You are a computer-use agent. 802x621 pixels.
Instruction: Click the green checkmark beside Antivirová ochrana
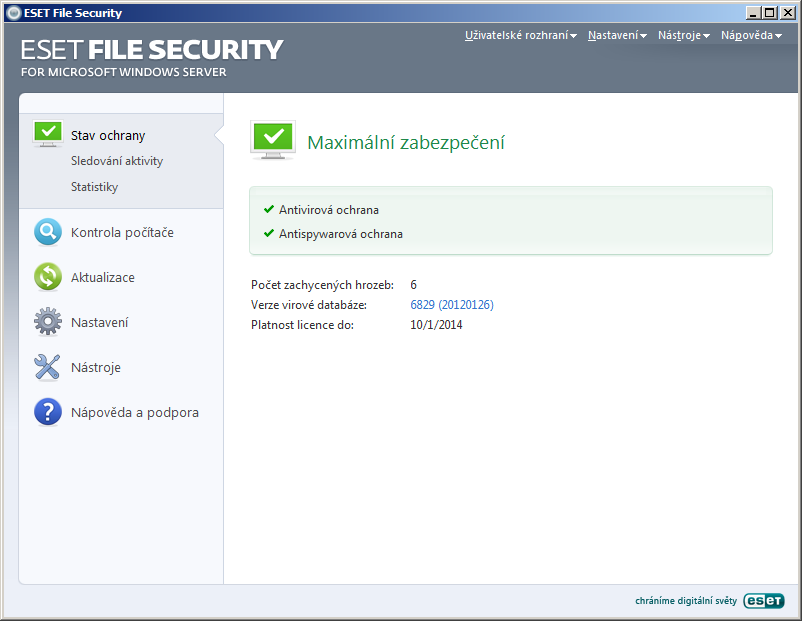269,209
